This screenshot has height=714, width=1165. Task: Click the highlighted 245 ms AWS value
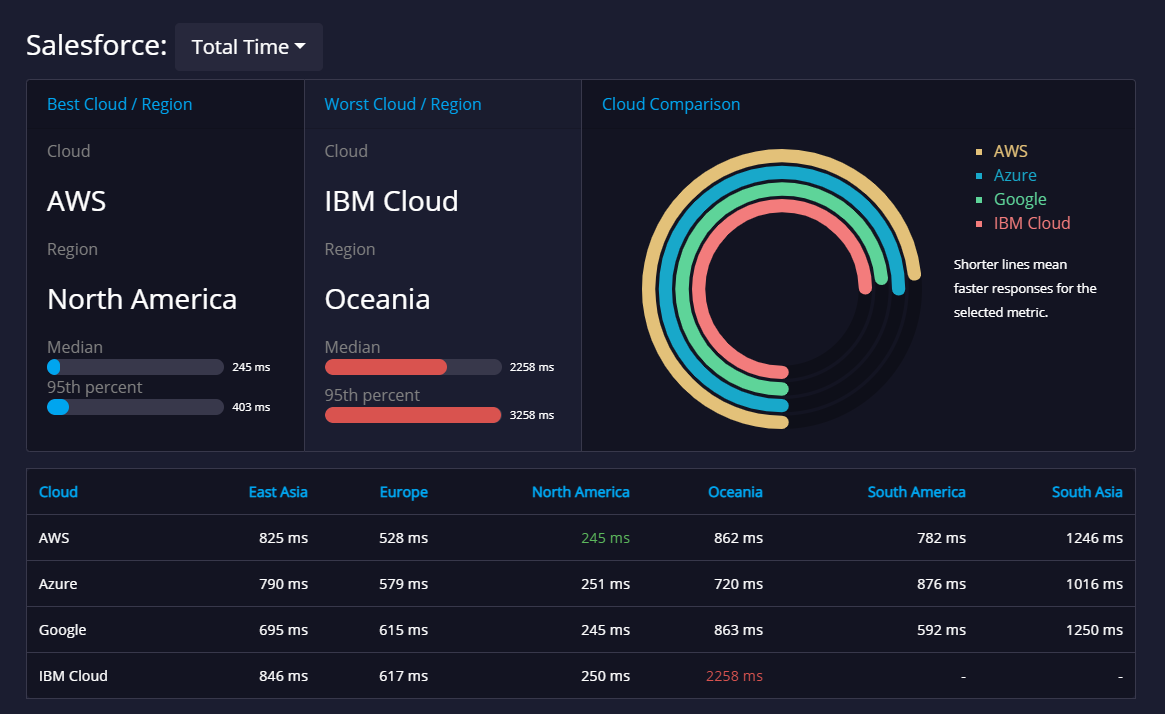(605, 537)
